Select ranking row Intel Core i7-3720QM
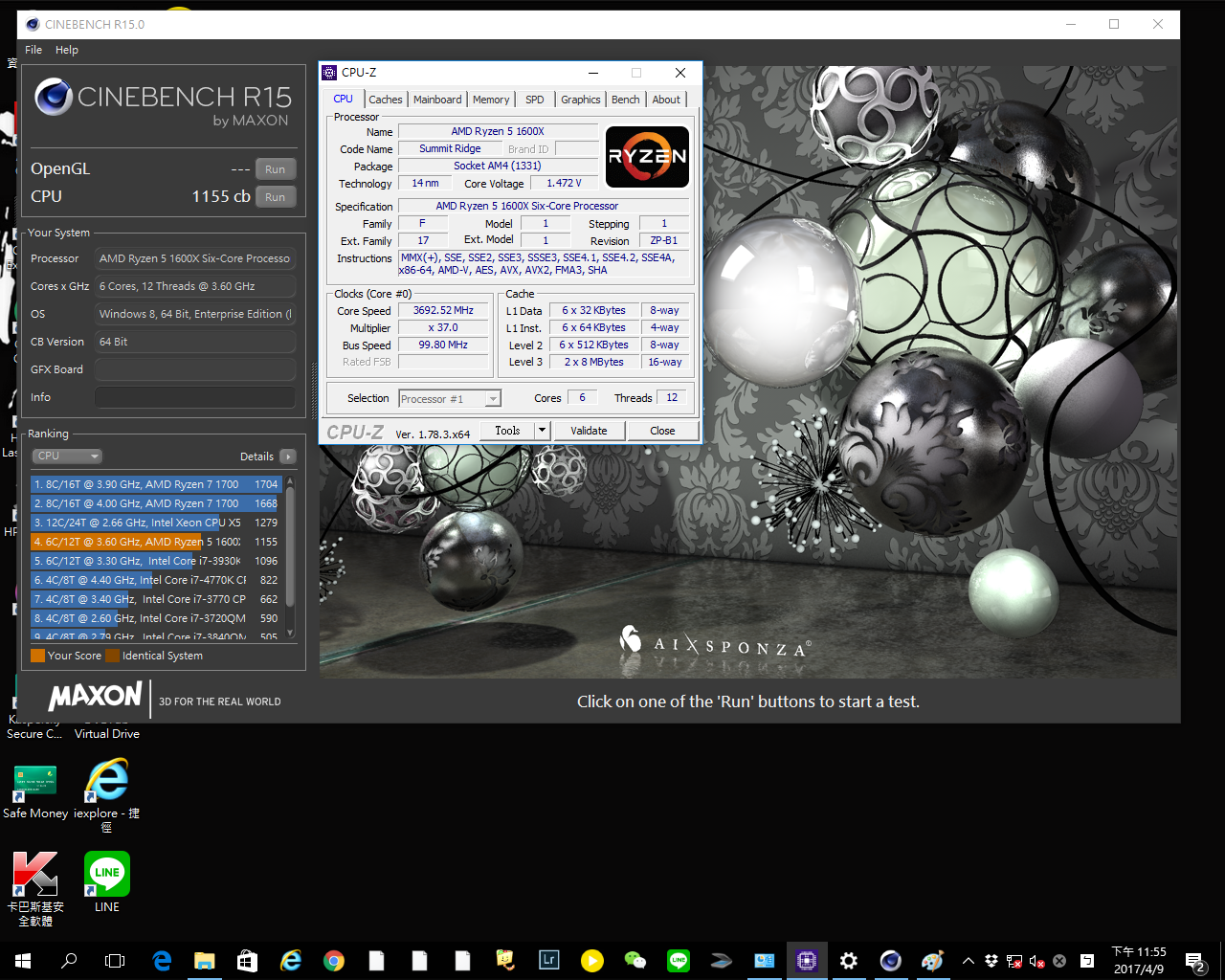The width and height of the screenshot is (1225, 980). (156, 618)
